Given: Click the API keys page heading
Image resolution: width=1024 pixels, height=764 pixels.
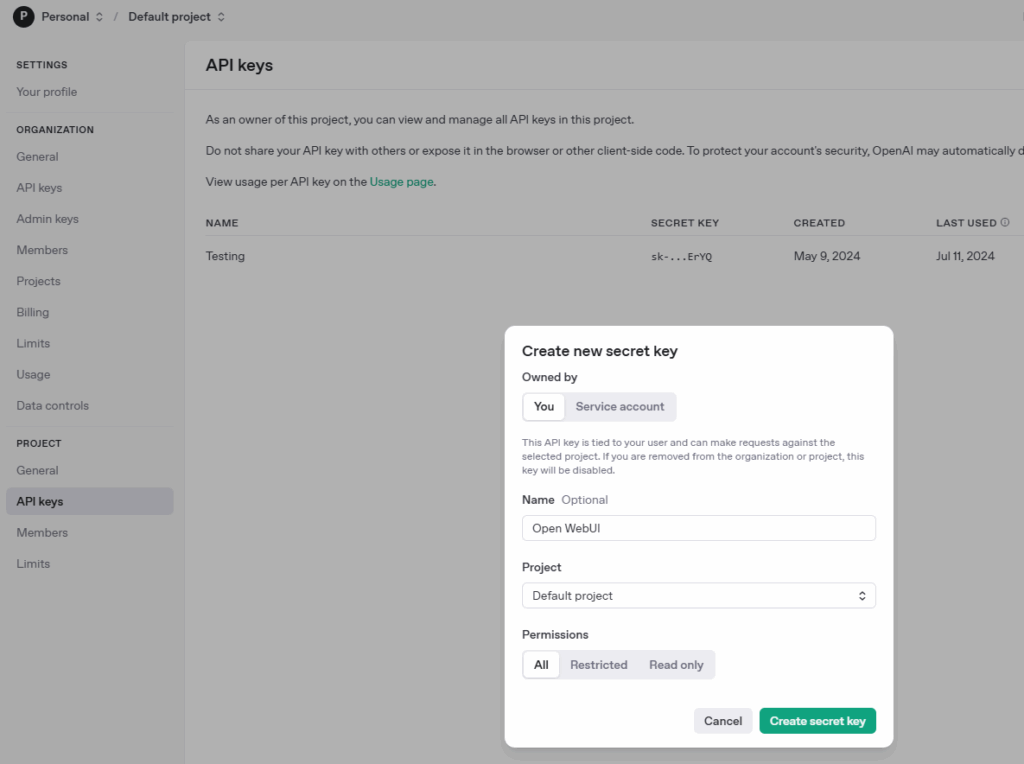Looking at the screenshot, I should pyautogui.click(x=239, y=65).
